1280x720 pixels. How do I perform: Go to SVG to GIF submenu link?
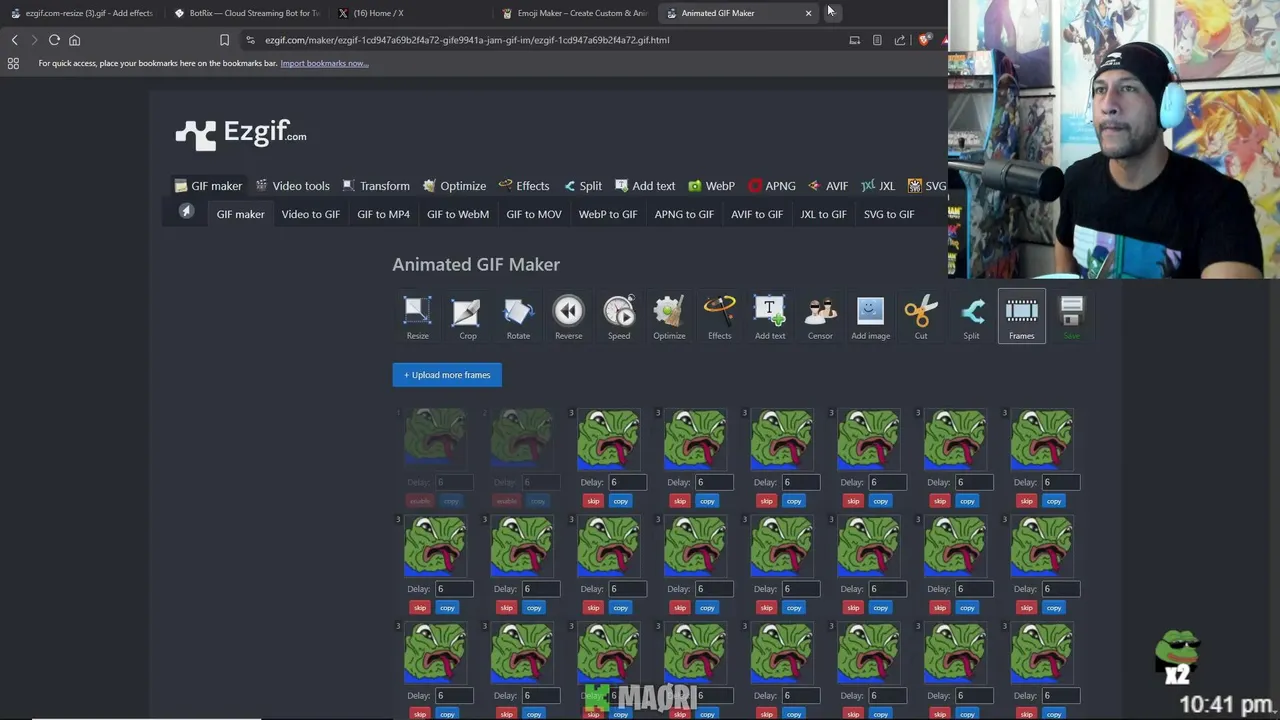(x=889, y=214)
